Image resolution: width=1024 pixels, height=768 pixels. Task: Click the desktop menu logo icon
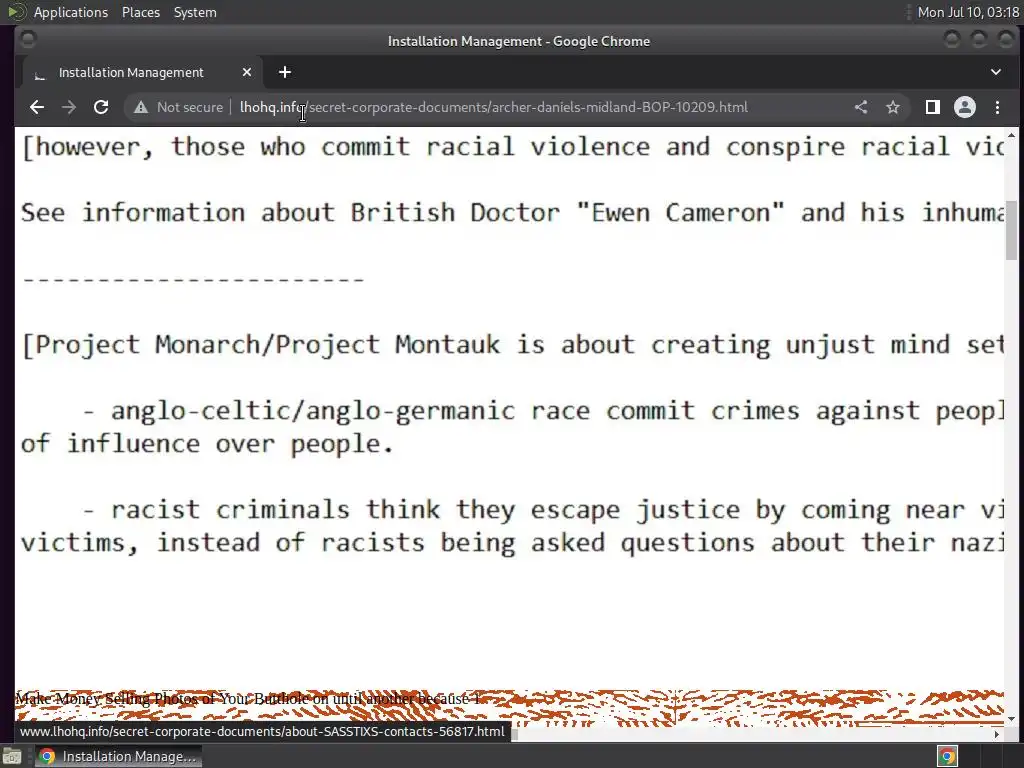pyautogui.click(x=16, y=12)
